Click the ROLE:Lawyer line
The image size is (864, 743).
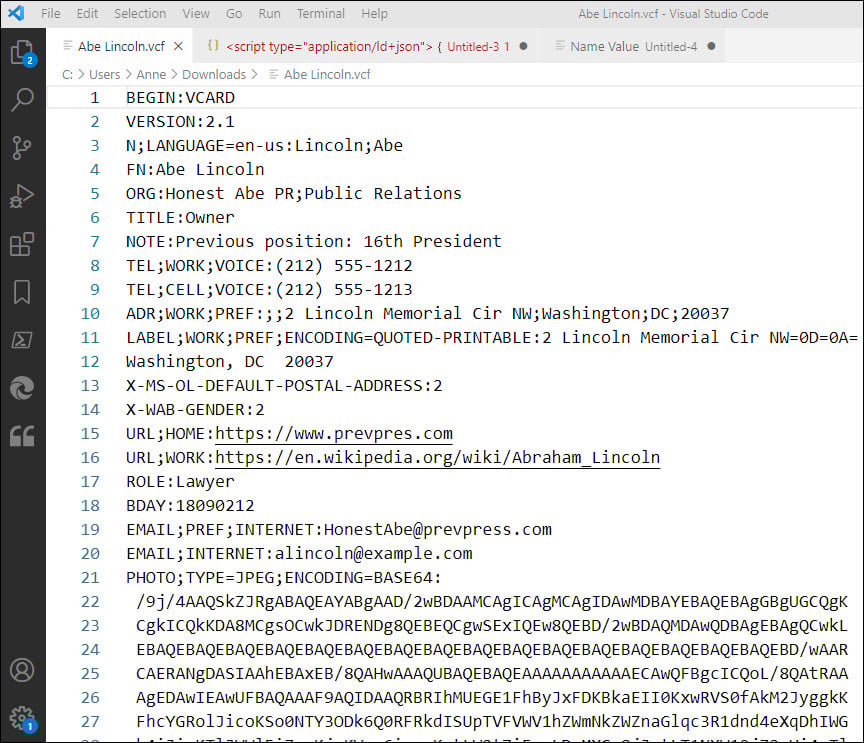tap(180, 482)
